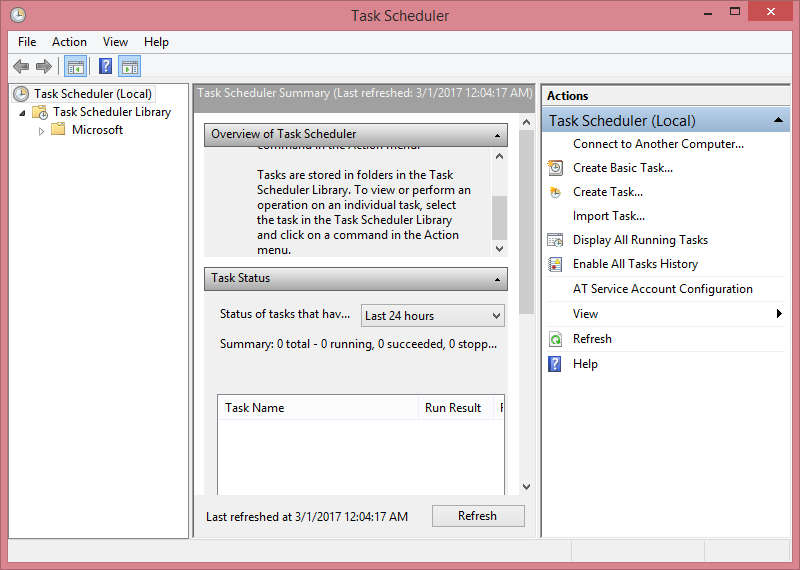
Task: Select Task Scheduler (Local) tree root
Action: pos(93,94)
